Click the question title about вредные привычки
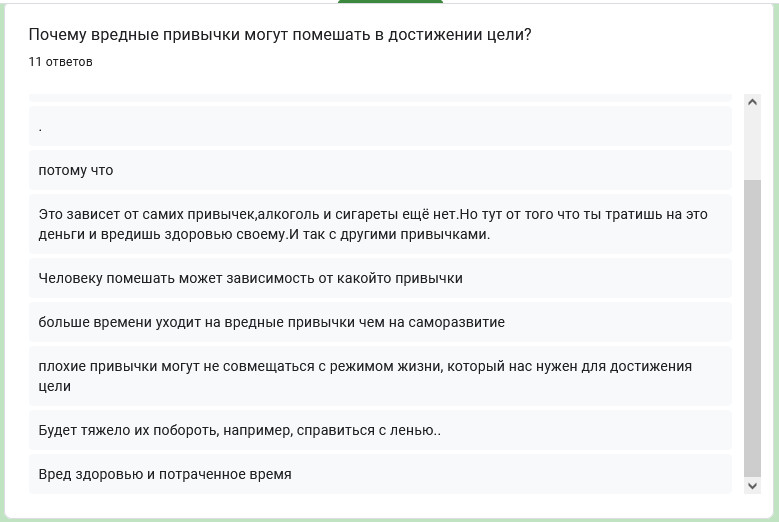779x522 pixels. click(x=280, y=35)
